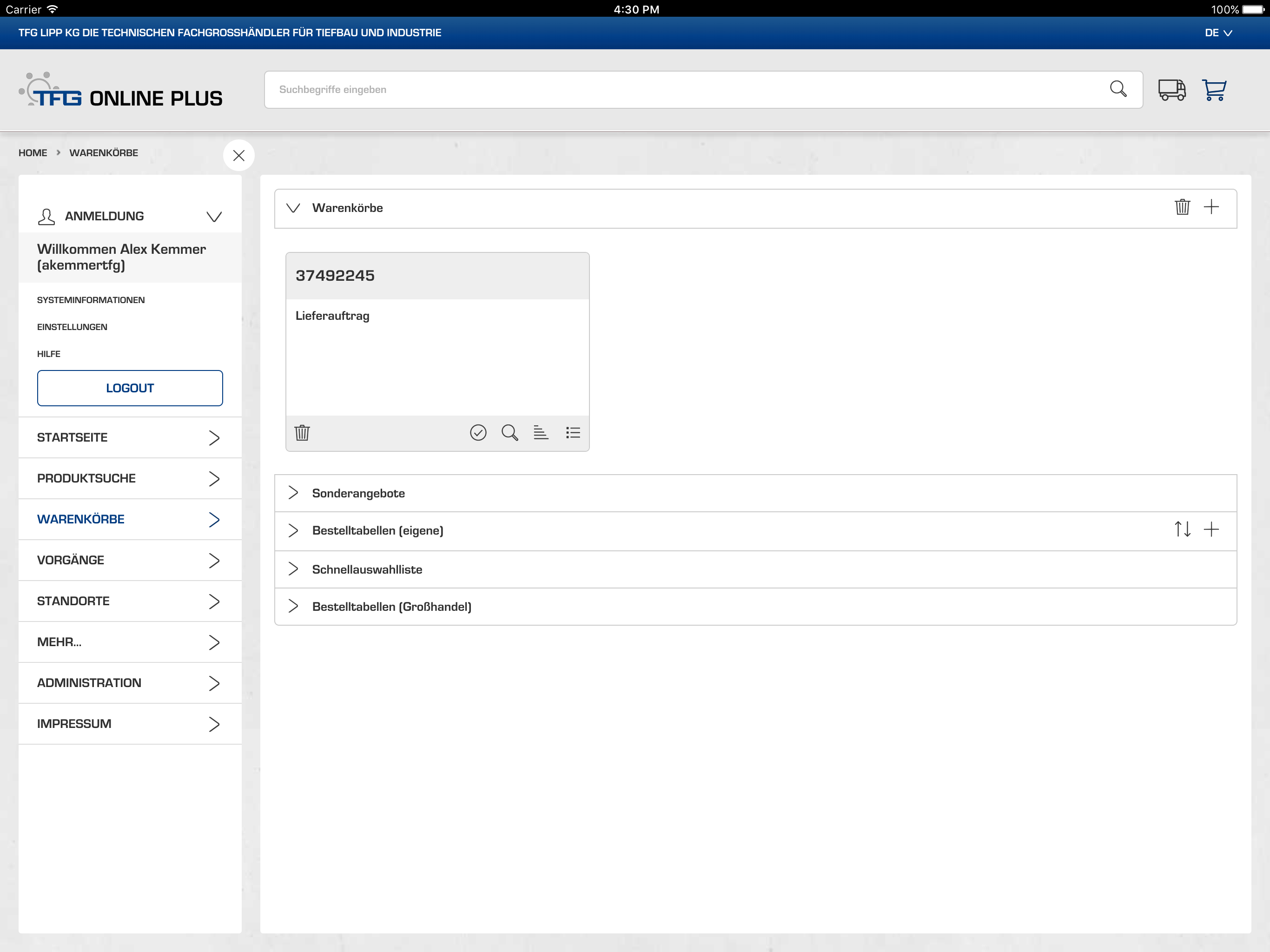The height and width of the screenshot is (952, 1270).
Task: Click the trash icon in Warenkörbe header
Action: point(1182,207)
